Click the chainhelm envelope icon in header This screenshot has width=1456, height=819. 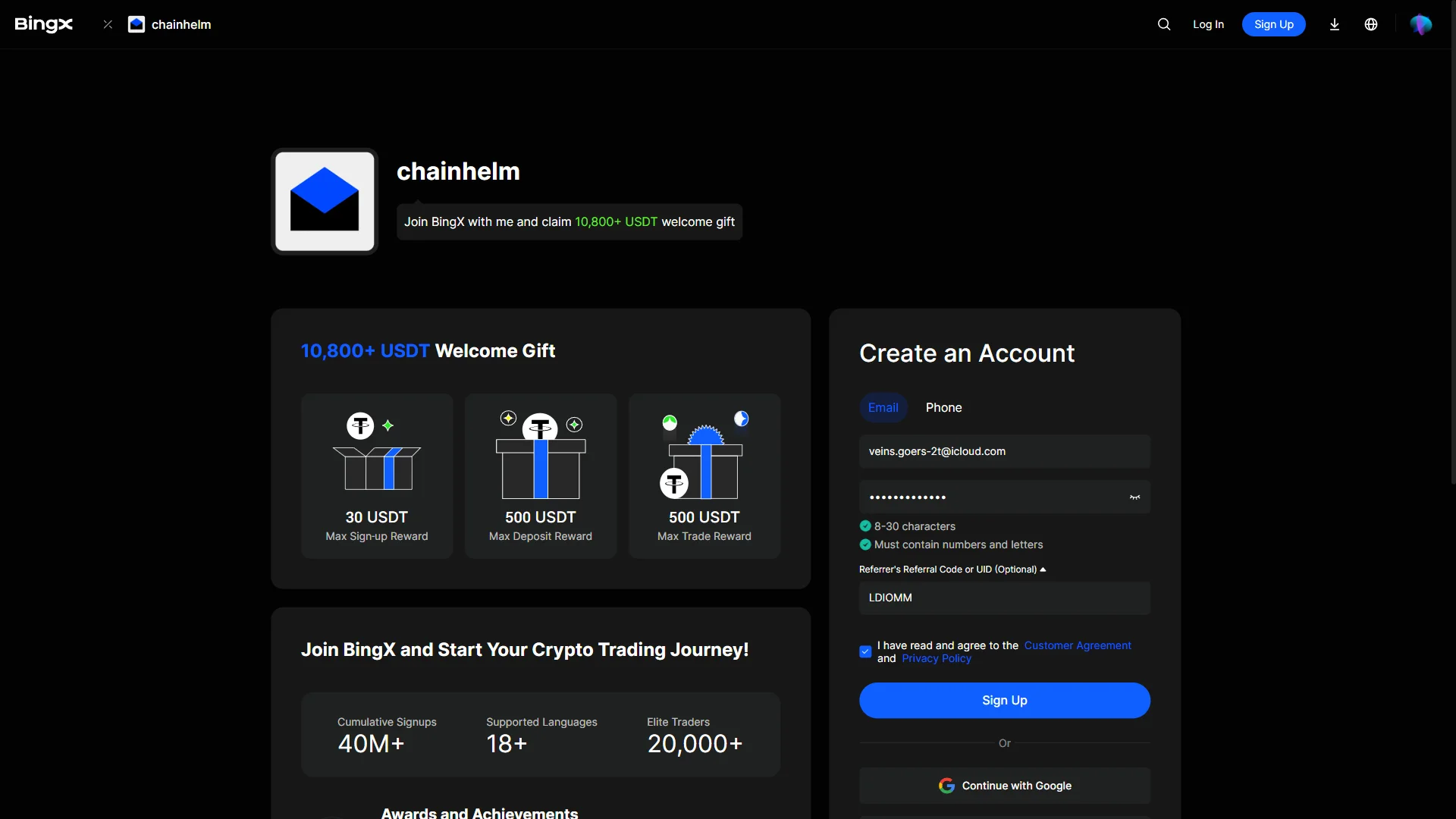(x=136, y=24)
